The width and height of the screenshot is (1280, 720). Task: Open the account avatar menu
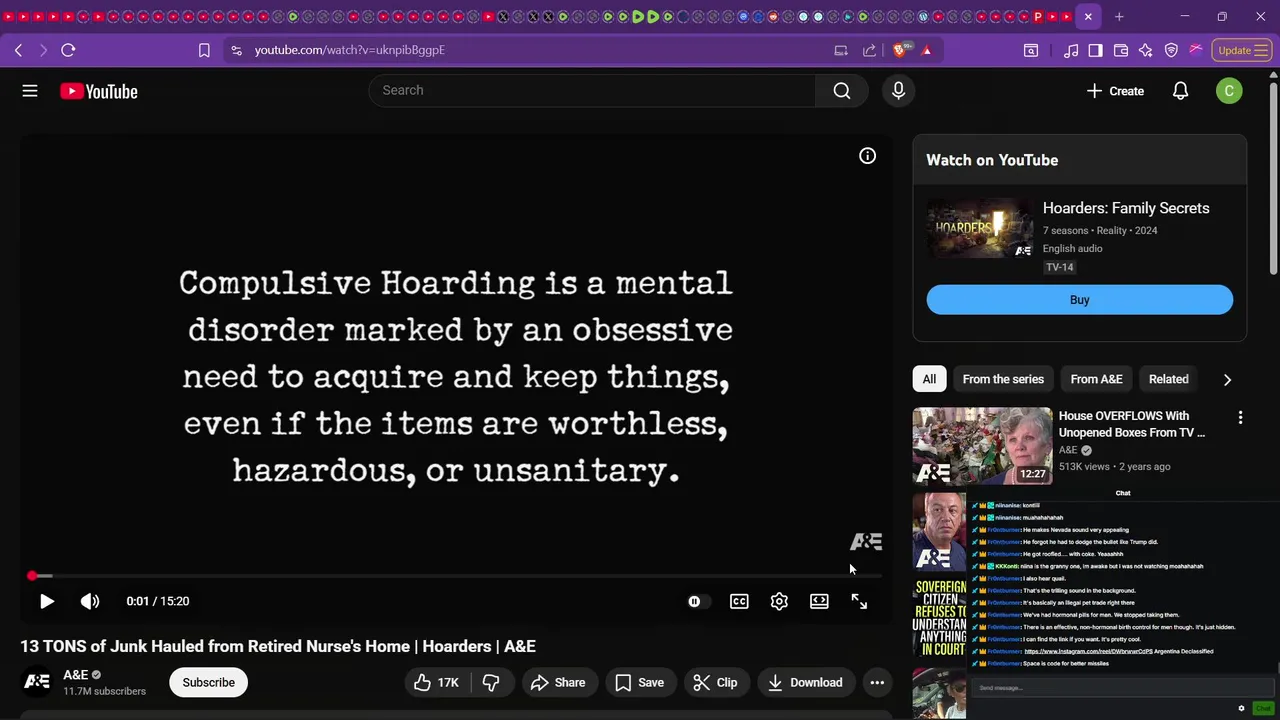tap(1229, 91)
